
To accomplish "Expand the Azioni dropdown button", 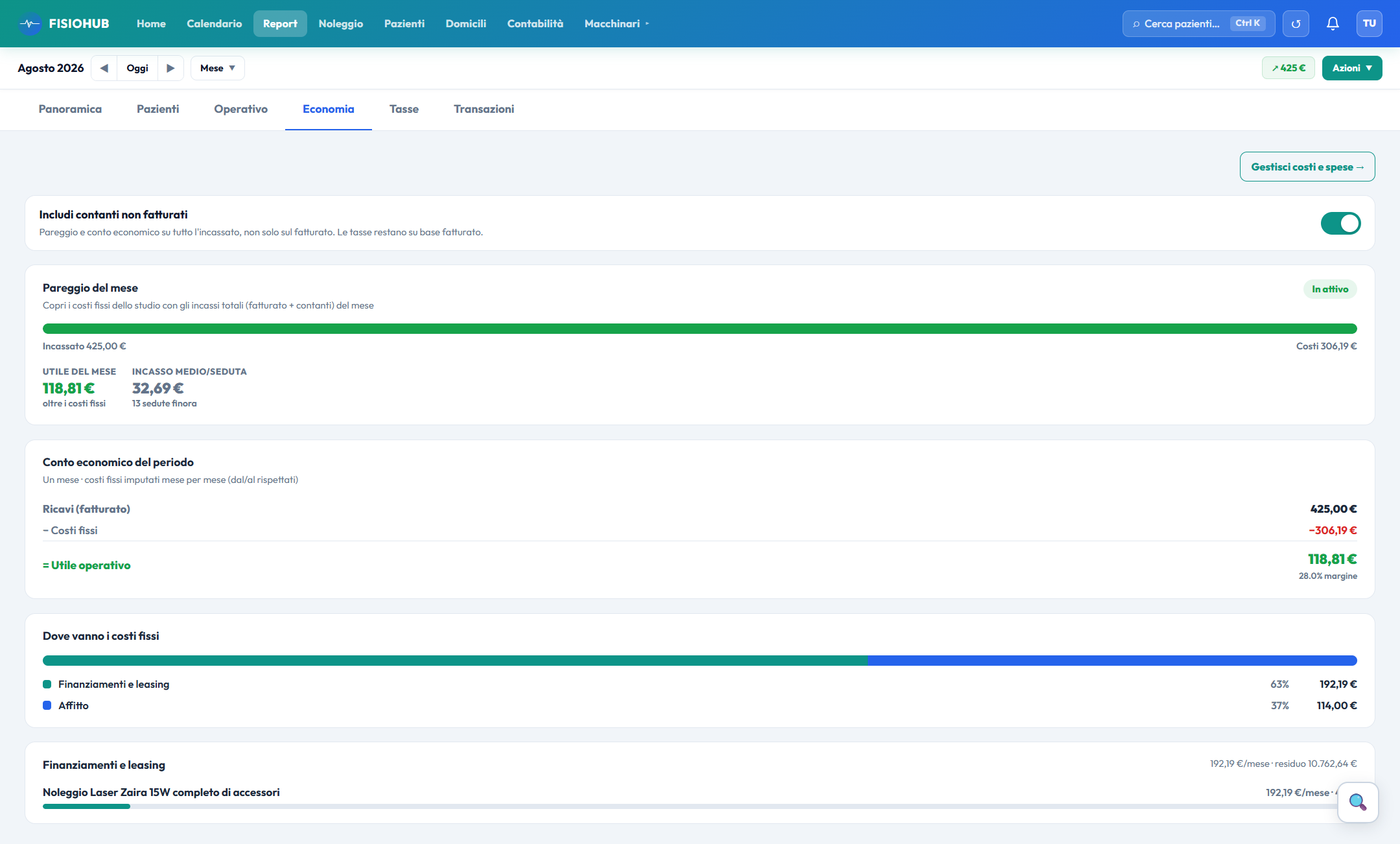I will (1351, 68).
